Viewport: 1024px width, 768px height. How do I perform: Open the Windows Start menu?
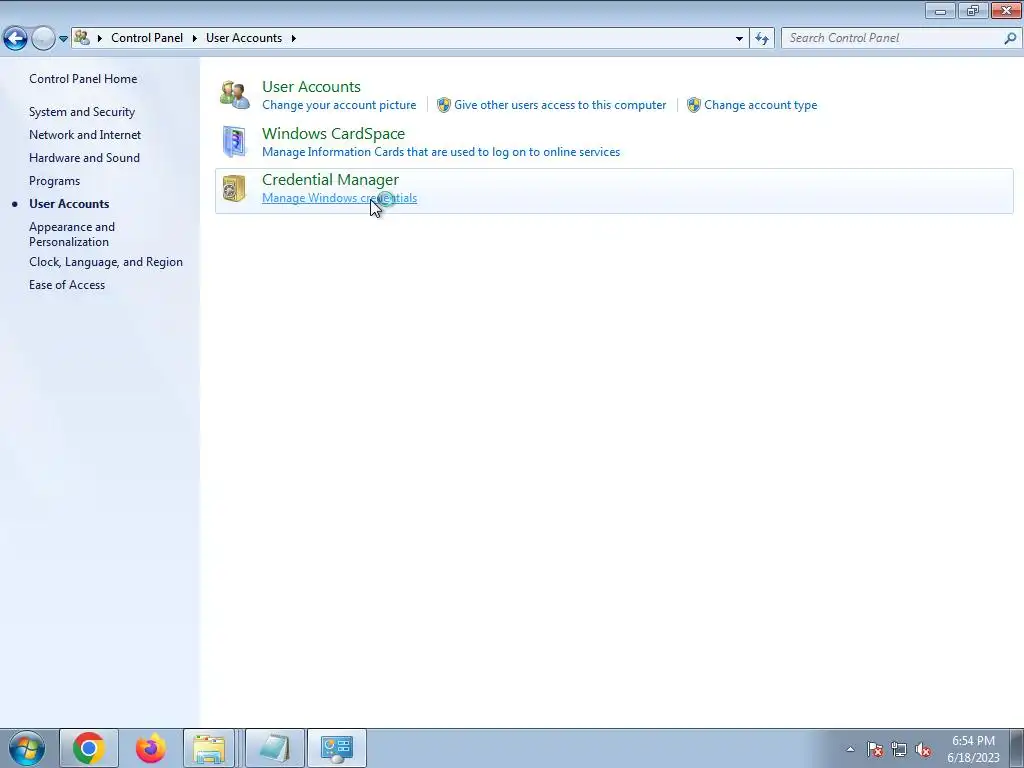pyautogui.click(x=27, y=748)
